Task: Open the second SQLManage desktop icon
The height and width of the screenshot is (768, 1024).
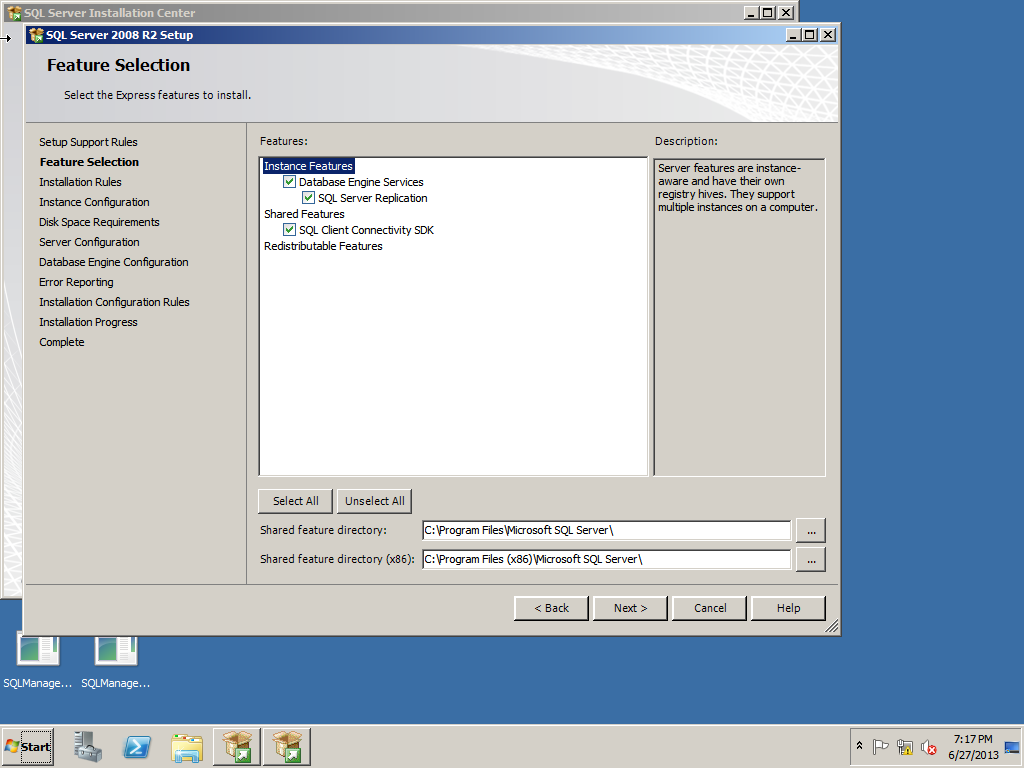Action: (x=116, y=661)
